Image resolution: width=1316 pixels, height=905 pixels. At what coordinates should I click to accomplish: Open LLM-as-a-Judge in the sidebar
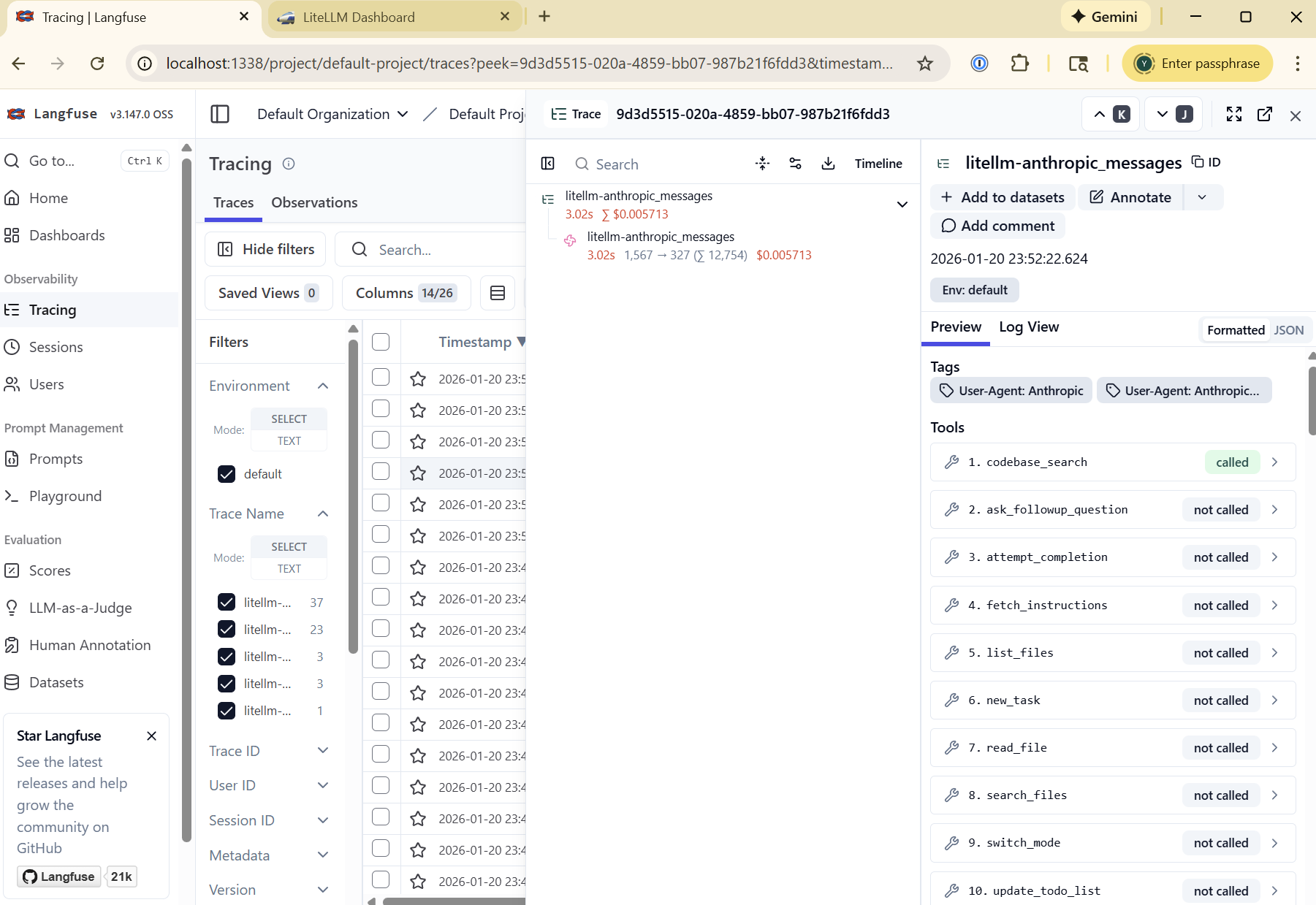pos(80,608)
